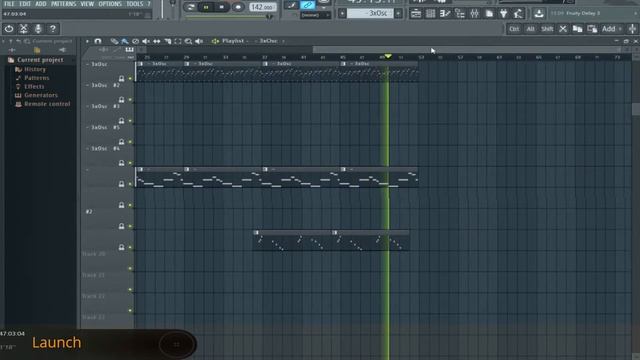The height and width of the screenshot is (360, 640).
Task: Toggle lock icon on 3xOsc #3 track
Action: (121, 120)
